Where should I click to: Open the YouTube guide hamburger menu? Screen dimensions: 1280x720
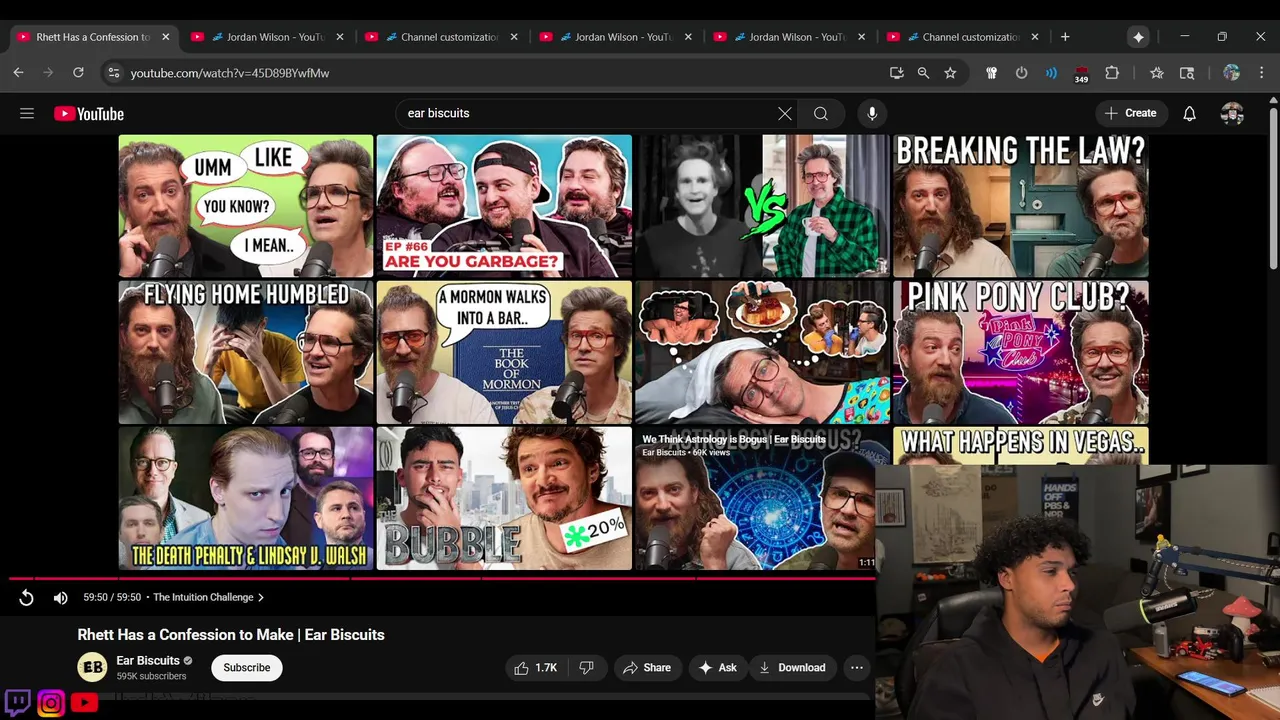coord(27,113)
